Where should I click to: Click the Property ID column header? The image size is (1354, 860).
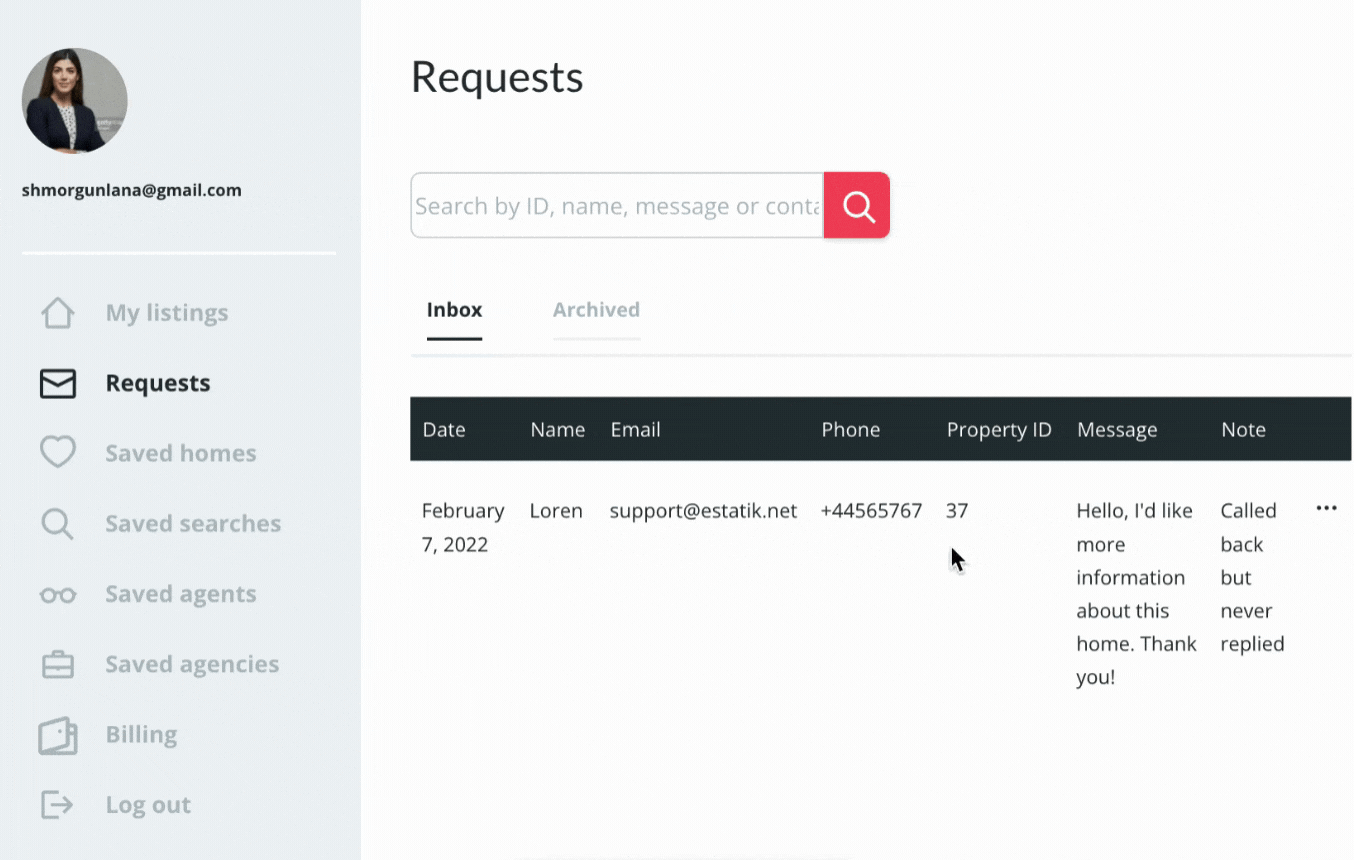(999, 430)
